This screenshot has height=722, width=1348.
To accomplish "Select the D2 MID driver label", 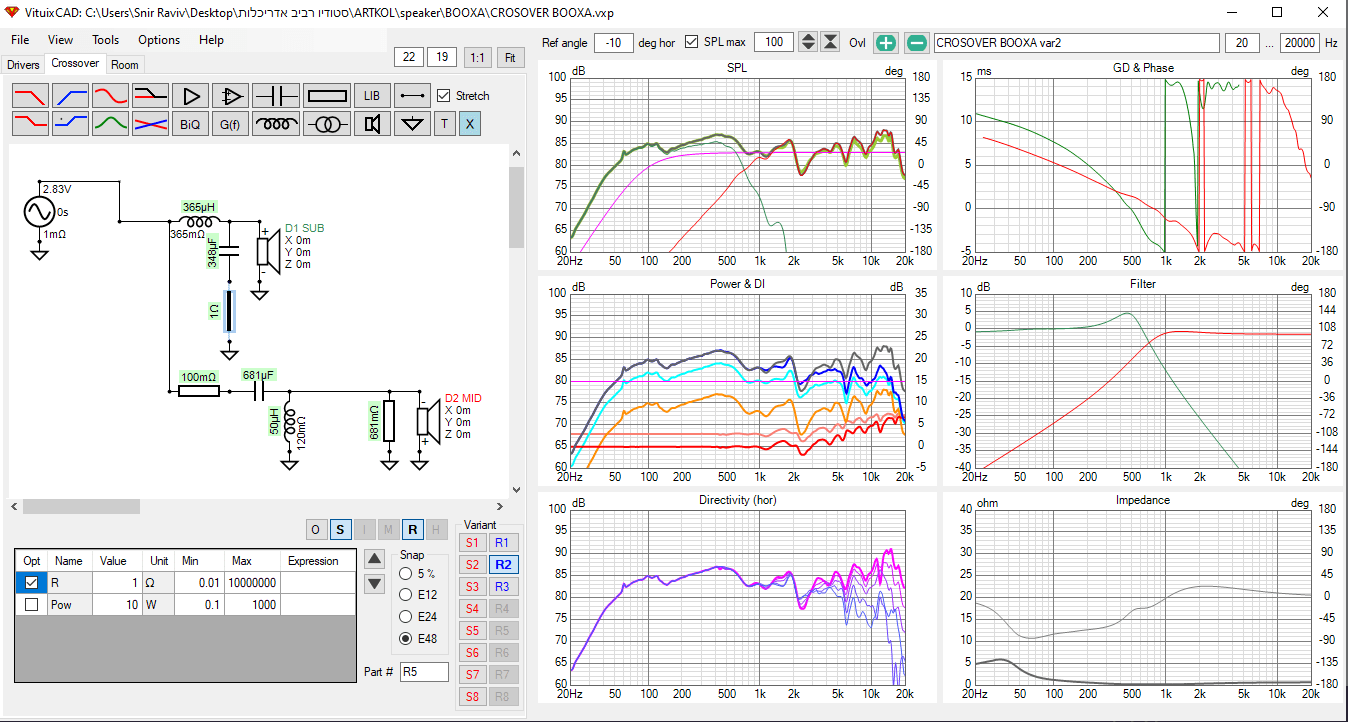I will click(463, 398).
